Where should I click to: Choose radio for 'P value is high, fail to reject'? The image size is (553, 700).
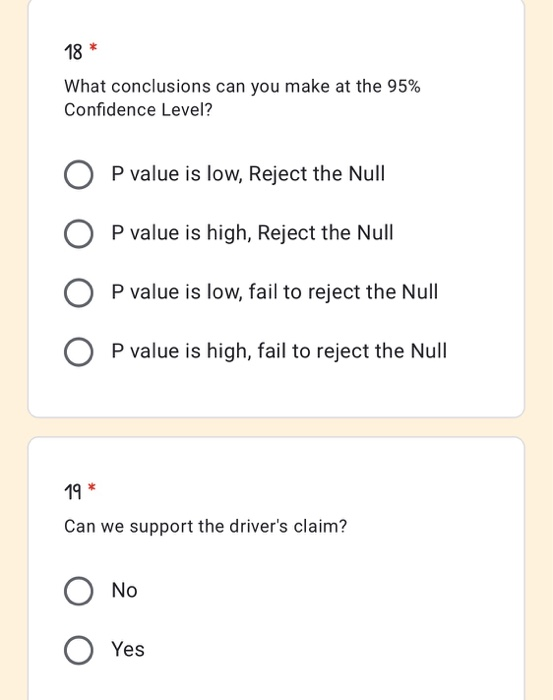[79, 351]
